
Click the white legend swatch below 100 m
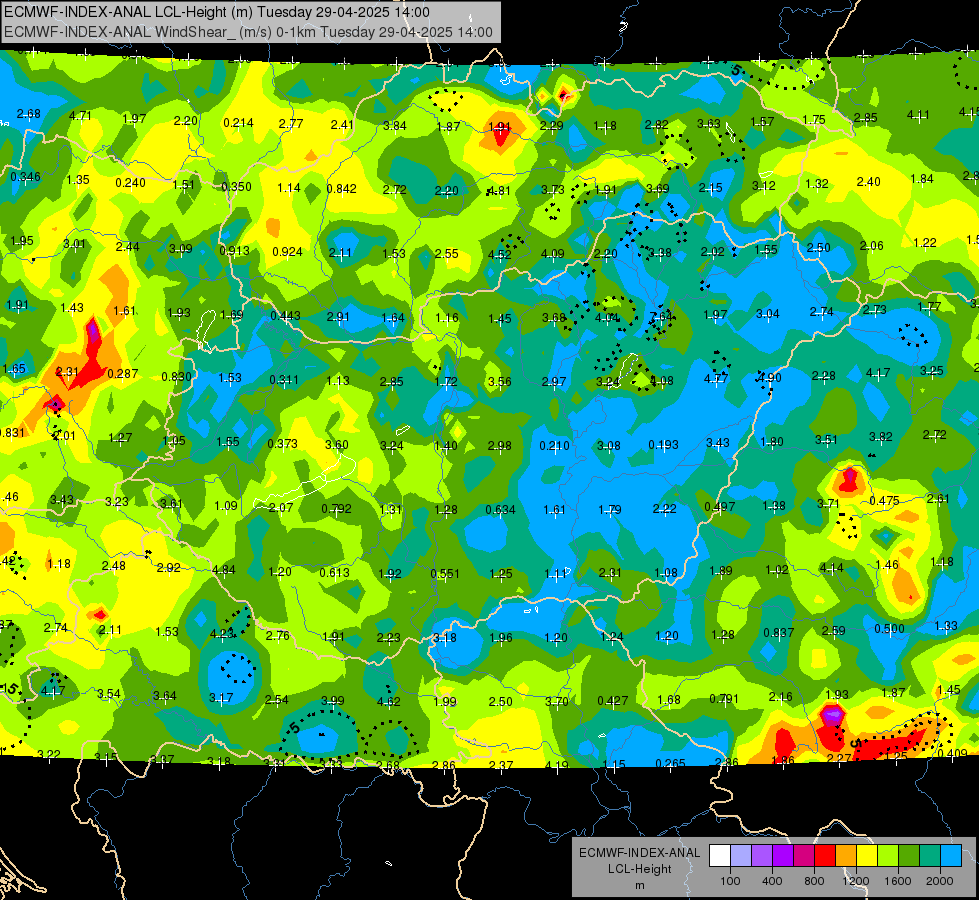(719, 856)
